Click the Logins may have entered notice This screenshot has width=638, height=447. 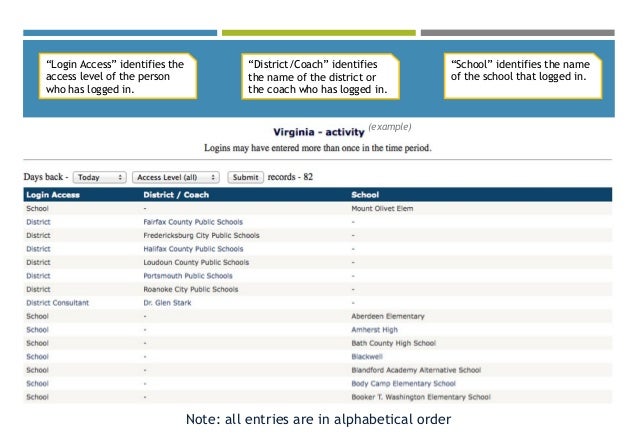pyautogui.click(x=318, y=148)
